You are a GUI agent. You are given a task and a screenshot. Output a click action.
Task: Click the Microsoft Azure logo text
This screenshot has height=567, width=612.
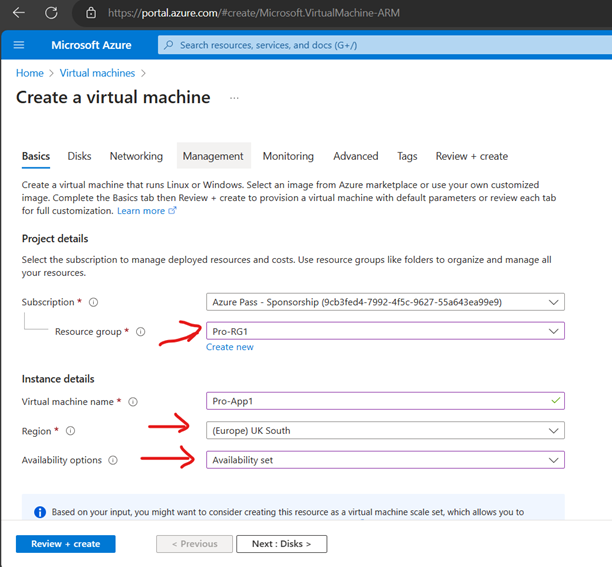click(x=91, y=45)
